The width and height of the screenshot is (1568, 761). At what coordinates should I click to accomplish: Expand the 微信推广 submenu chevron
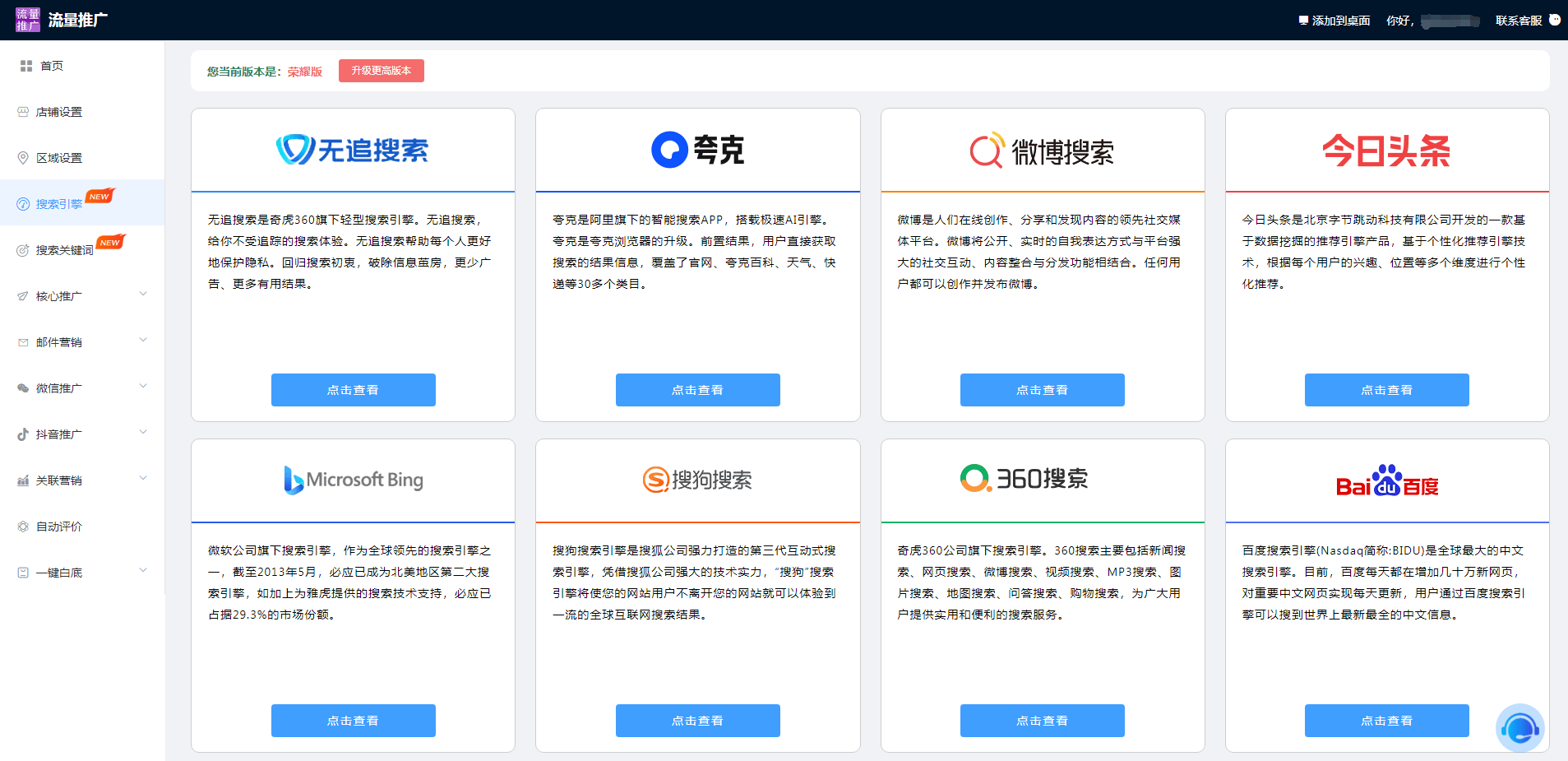coord(143,387)
